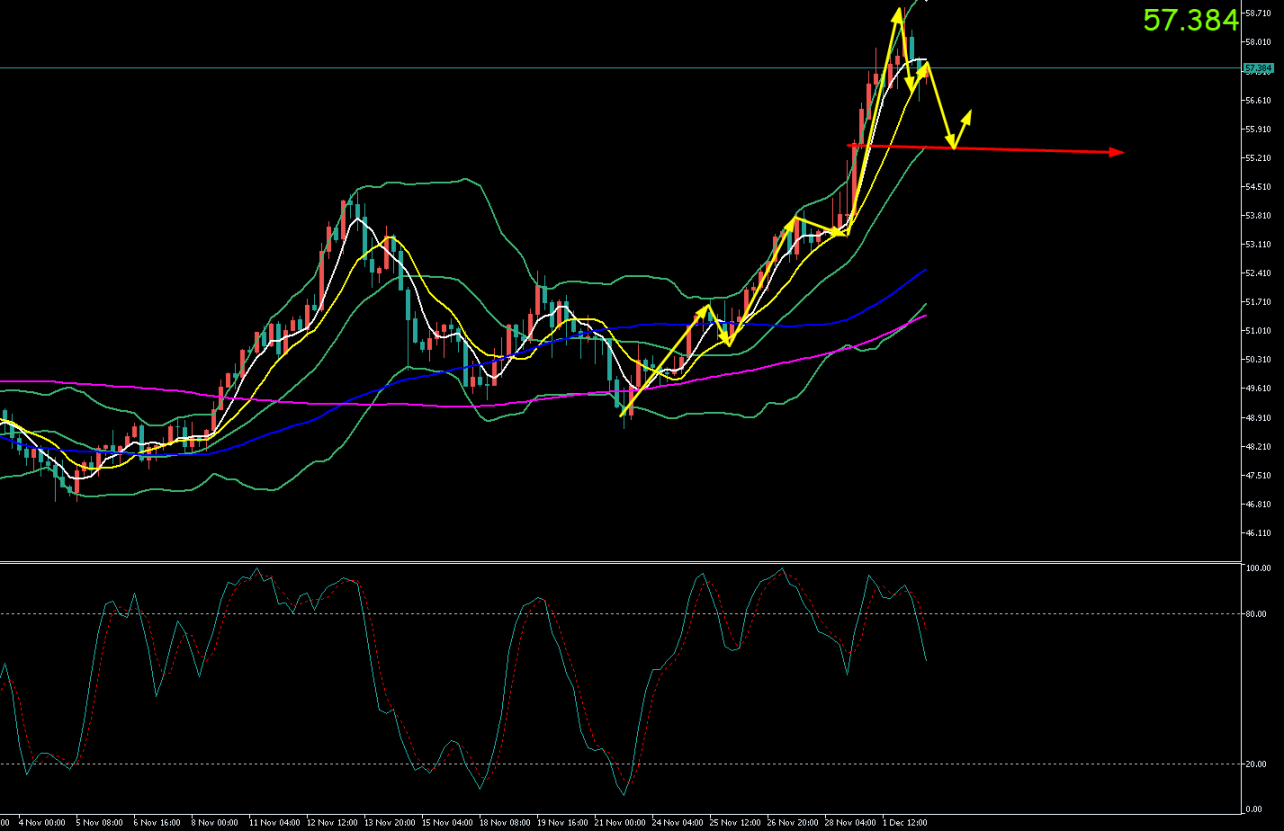Click the stochastic's lowest dip near 21 Nov

(626, 794)
